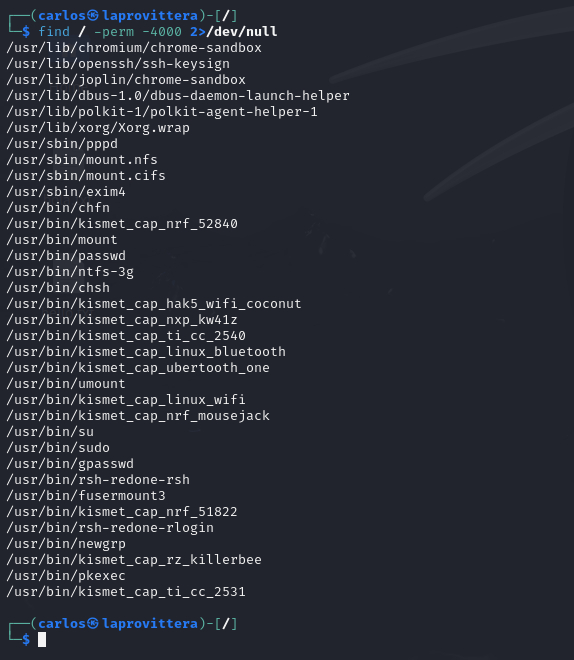The height and width of the screenshot is (660, 574).
Task: Click the /usr/bin/ntfs-3g entry
Action: pos(70,272)
